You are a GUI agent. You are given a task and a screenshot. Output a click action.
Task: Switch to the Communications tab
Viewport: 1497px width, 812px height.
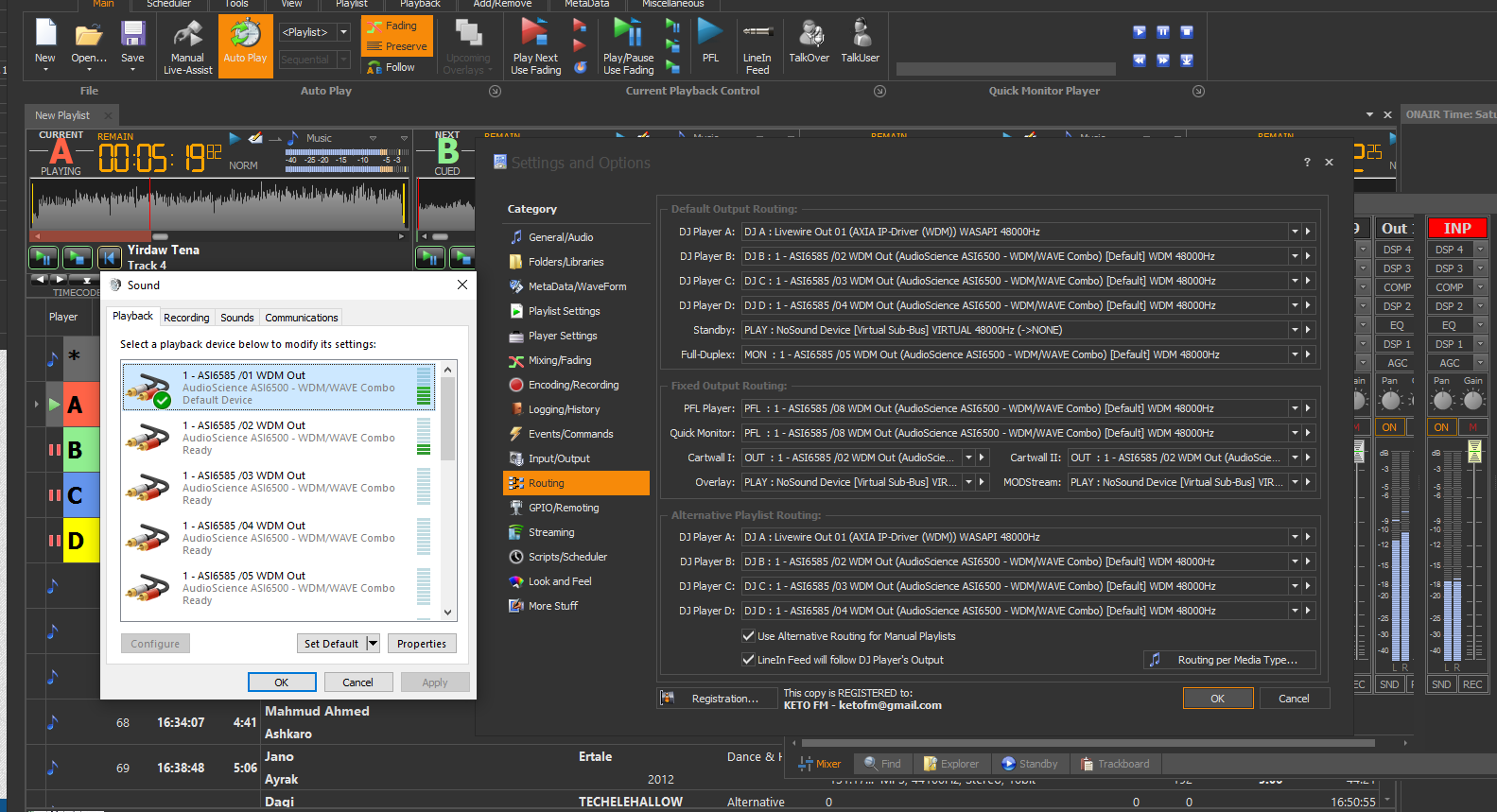(301, 318)
